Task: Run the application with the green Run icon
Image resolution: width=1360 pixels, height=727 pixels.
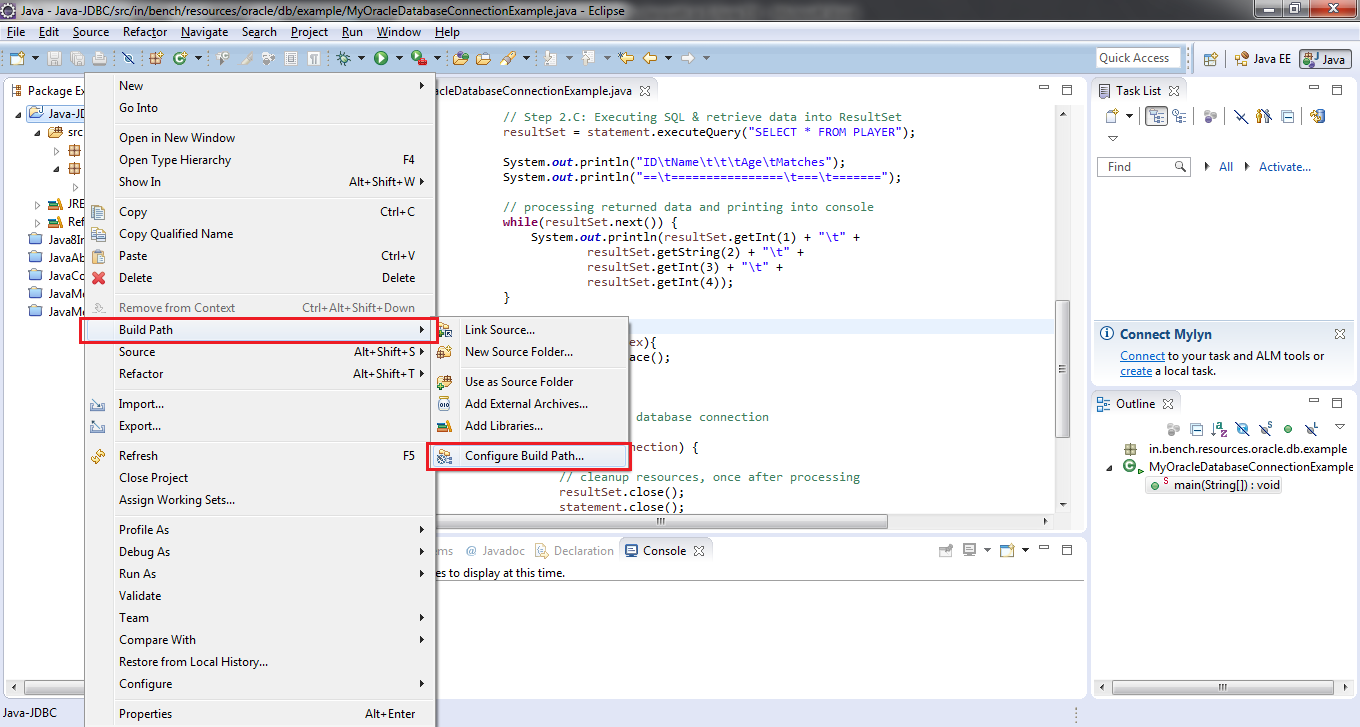Action: pos(381,58)
